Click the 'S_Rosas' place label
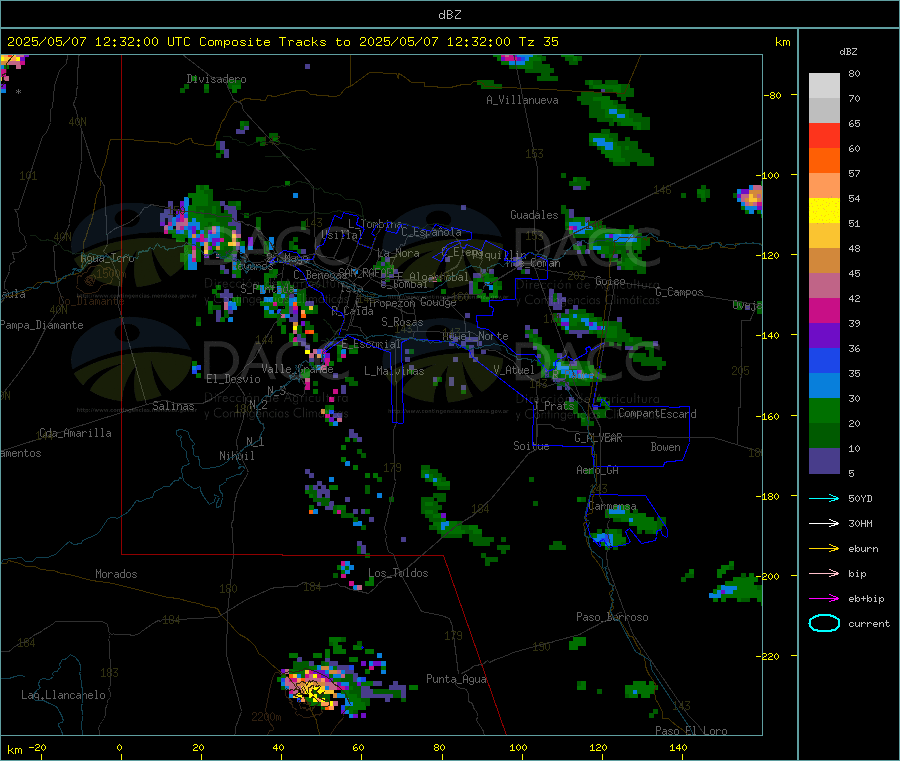 (x=402, y=322)
